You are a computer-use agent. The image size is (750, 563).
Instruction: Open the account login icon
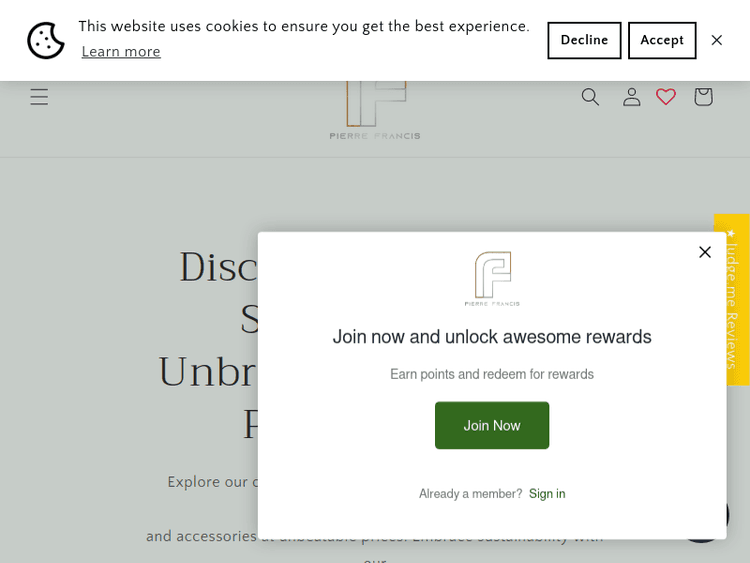[x=631, y=97]
